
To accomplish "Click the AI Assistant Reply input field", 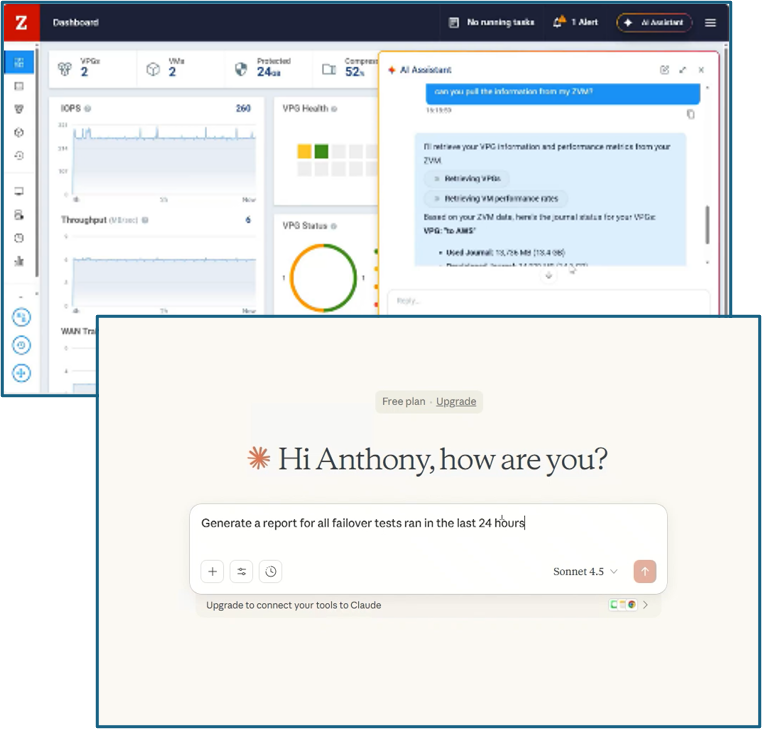I will (548, 301).
